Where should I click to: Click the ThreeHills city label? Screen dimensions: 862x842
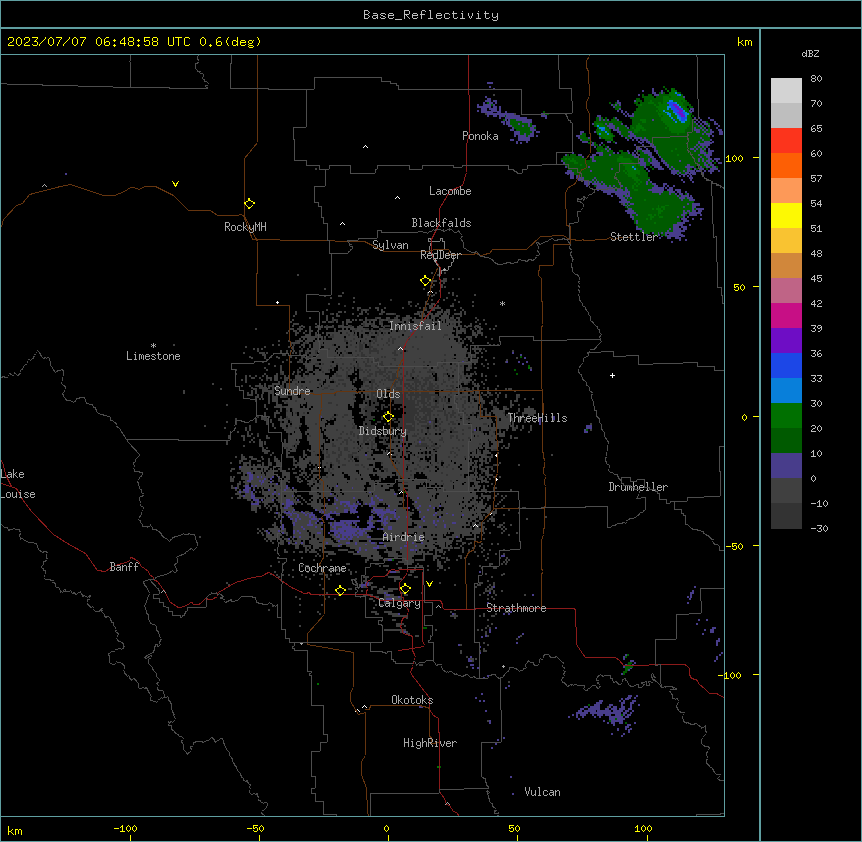click(x=537, y=418)
